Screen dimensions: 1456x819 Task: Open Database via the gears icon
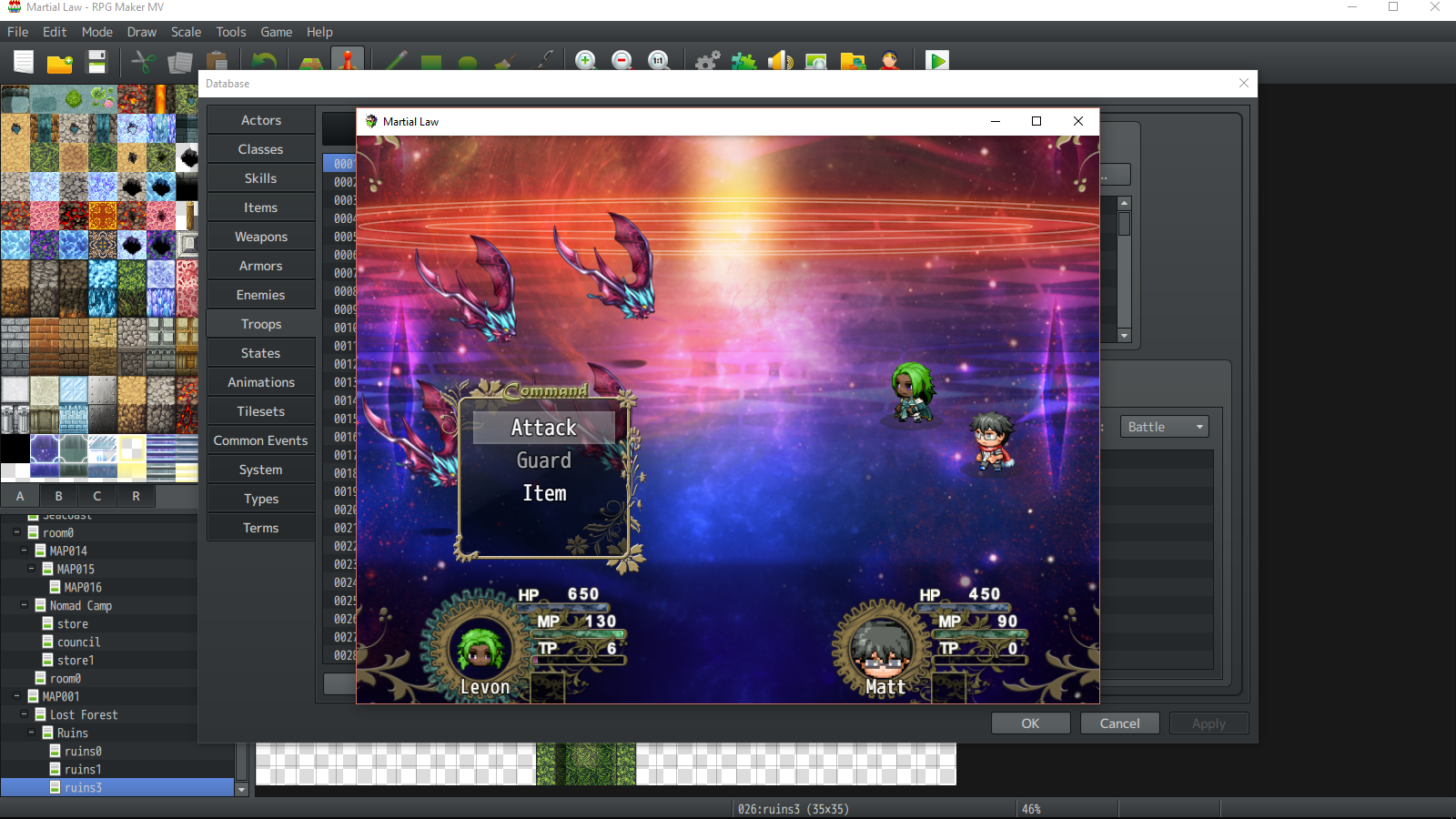point(707,62)
